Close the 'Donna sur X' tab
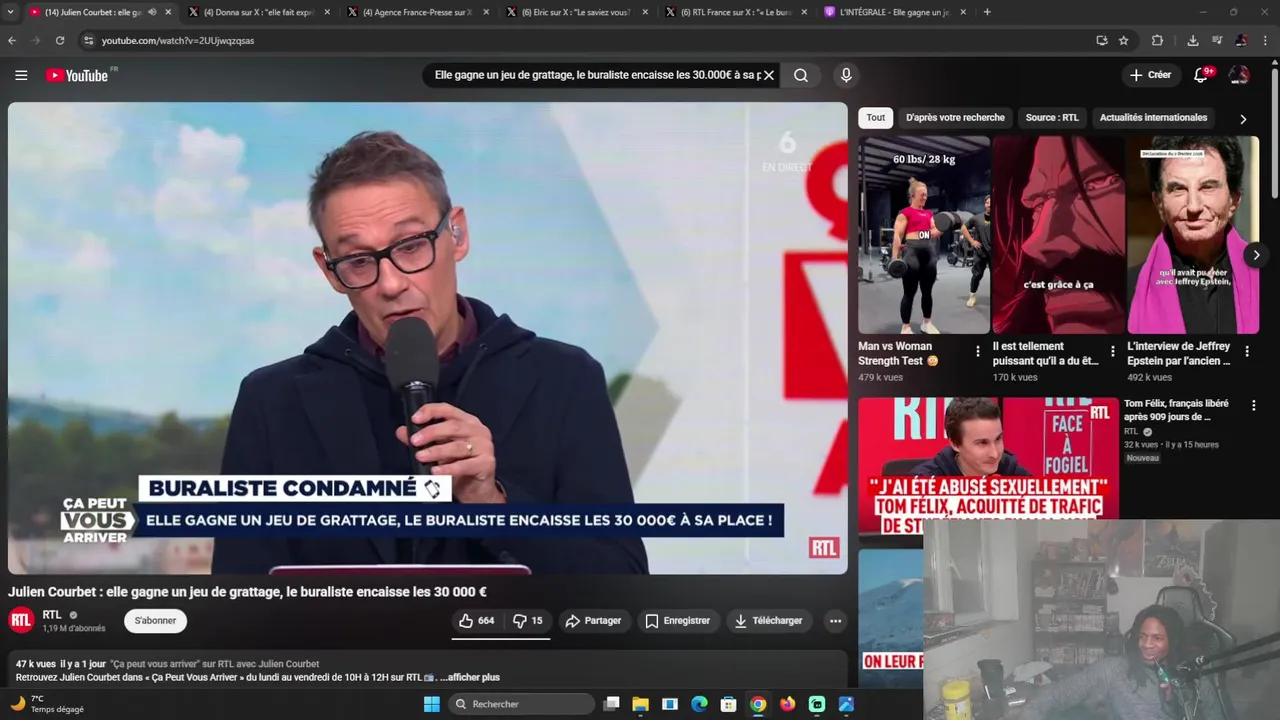Image resolution: width=1280 pixels, height=720 pixels. [327, 12]
